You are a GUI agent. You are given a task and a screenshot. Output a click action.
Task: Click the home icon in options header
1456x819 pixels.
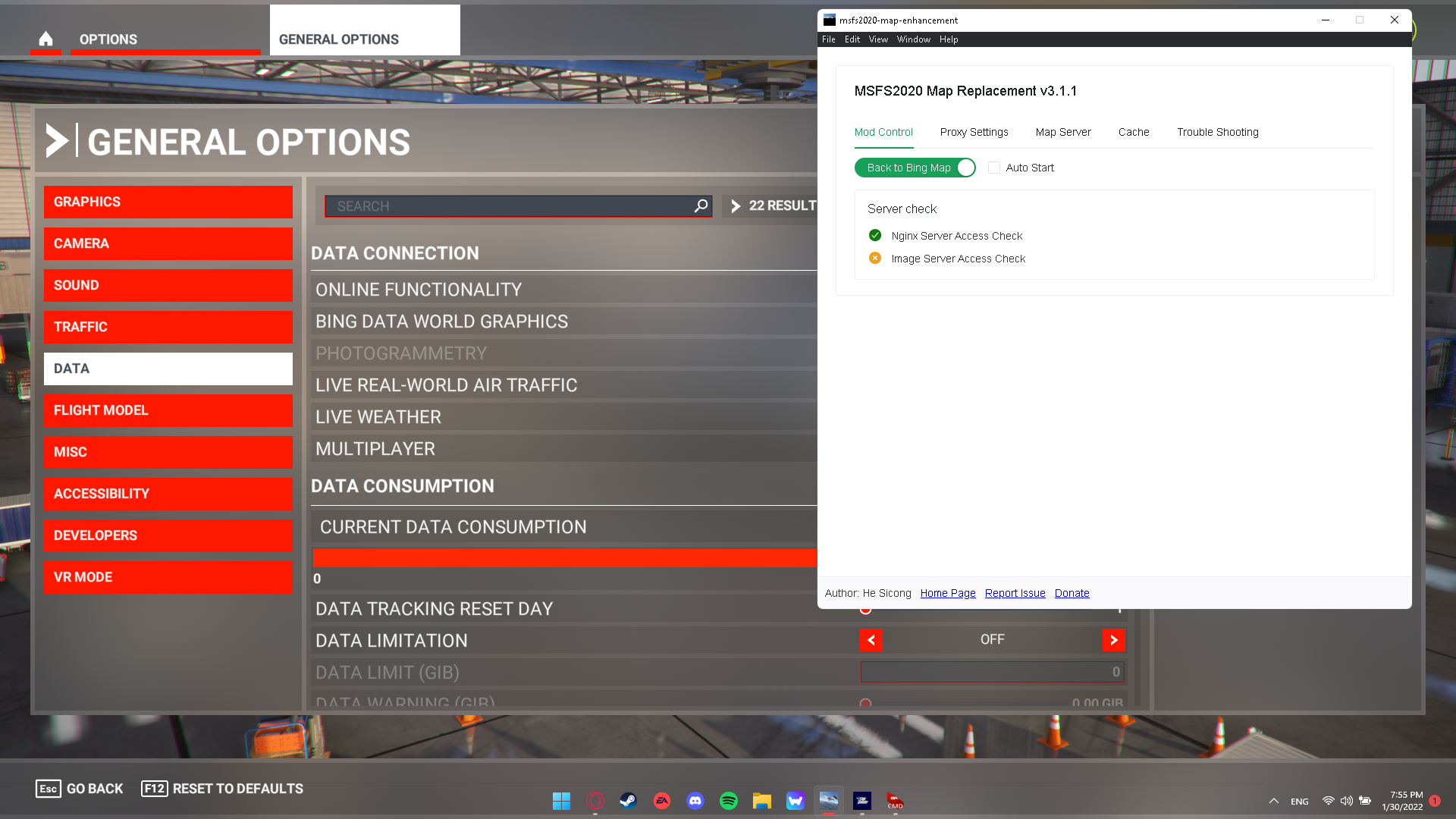tap(45, 39)
